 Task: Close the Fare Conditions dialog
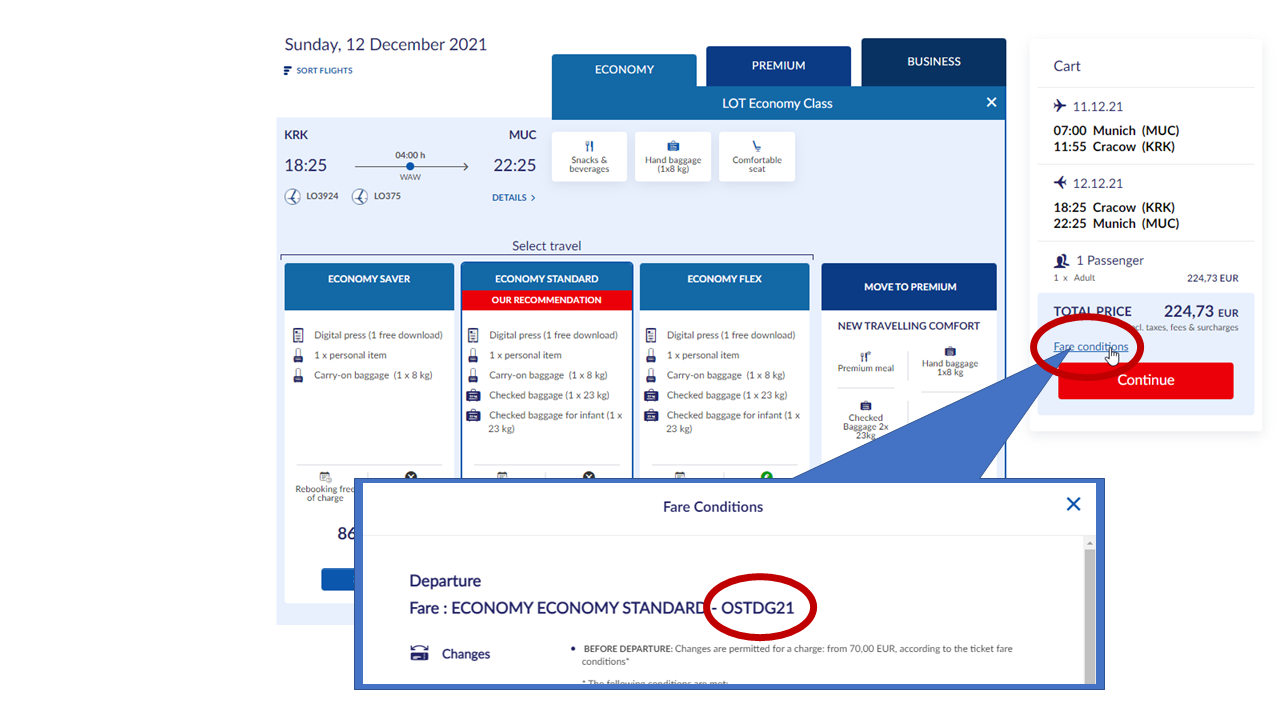[x=1073, y=504]
